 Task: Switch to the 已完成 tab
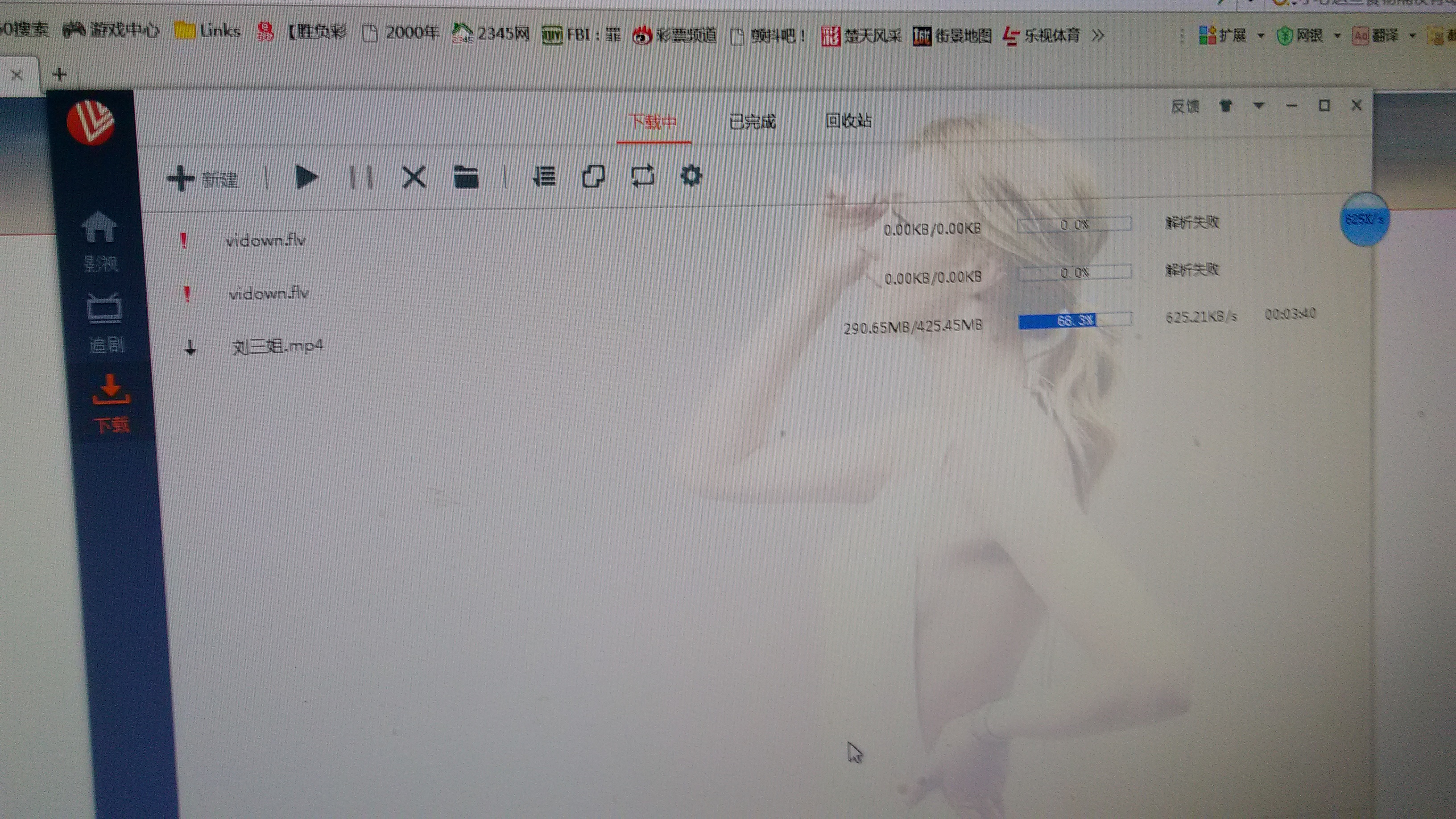pos(752,121)
